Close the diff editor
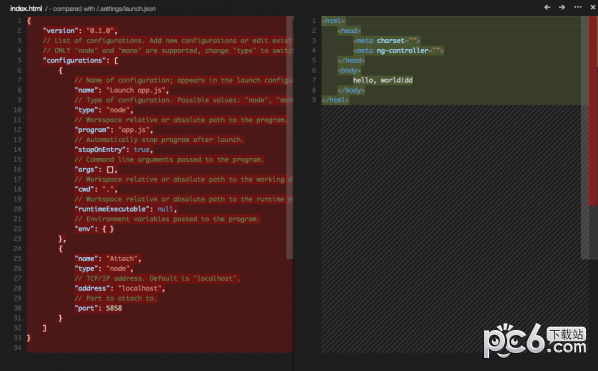Screen dimensions: 598x371 (593, 7)
